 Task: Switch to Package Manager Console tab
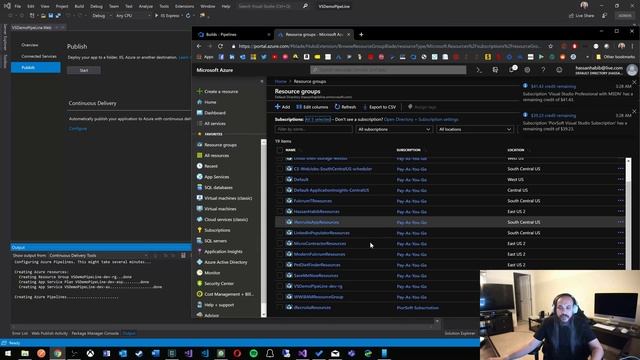tap(95, 333)
